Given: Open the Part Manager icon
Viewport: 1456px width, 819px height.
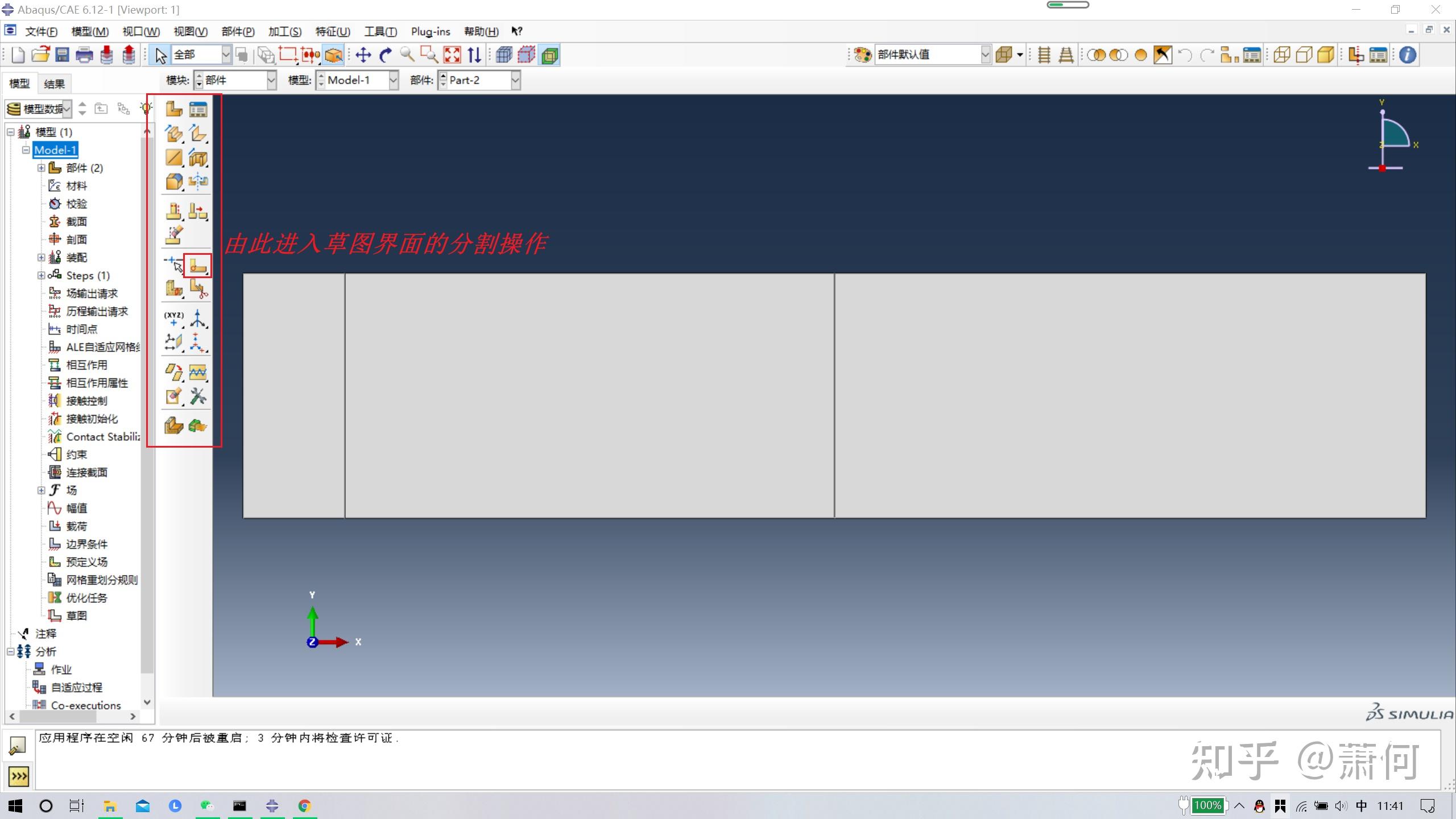Looking at the screenshot, I should click(x=198, y=109).
